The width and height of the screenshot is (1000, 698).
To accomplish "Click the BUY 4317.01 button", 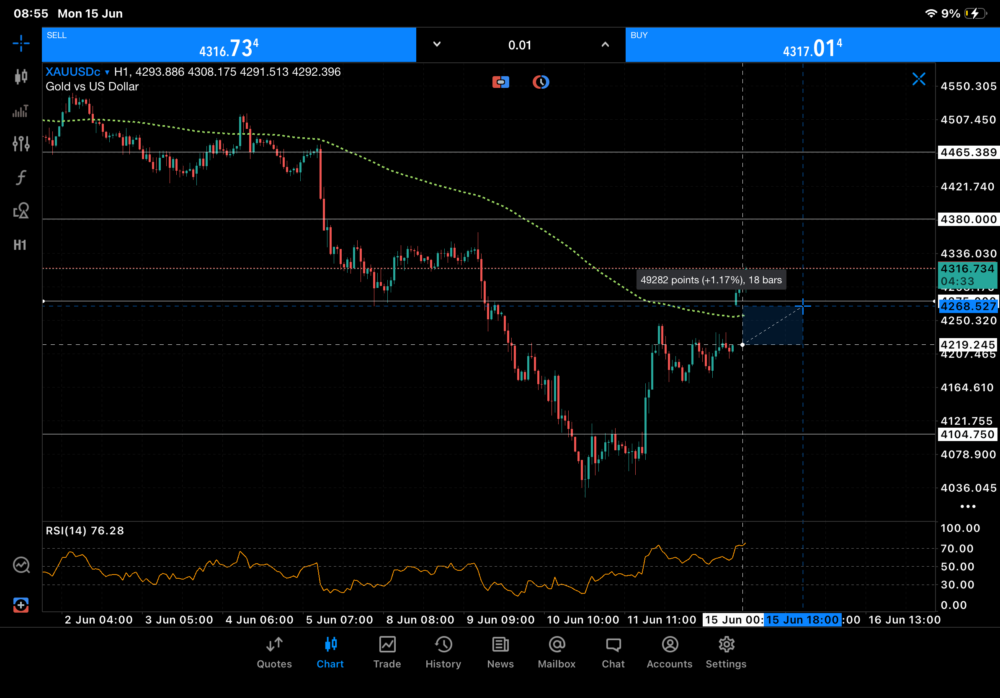I will click(812, 45).
